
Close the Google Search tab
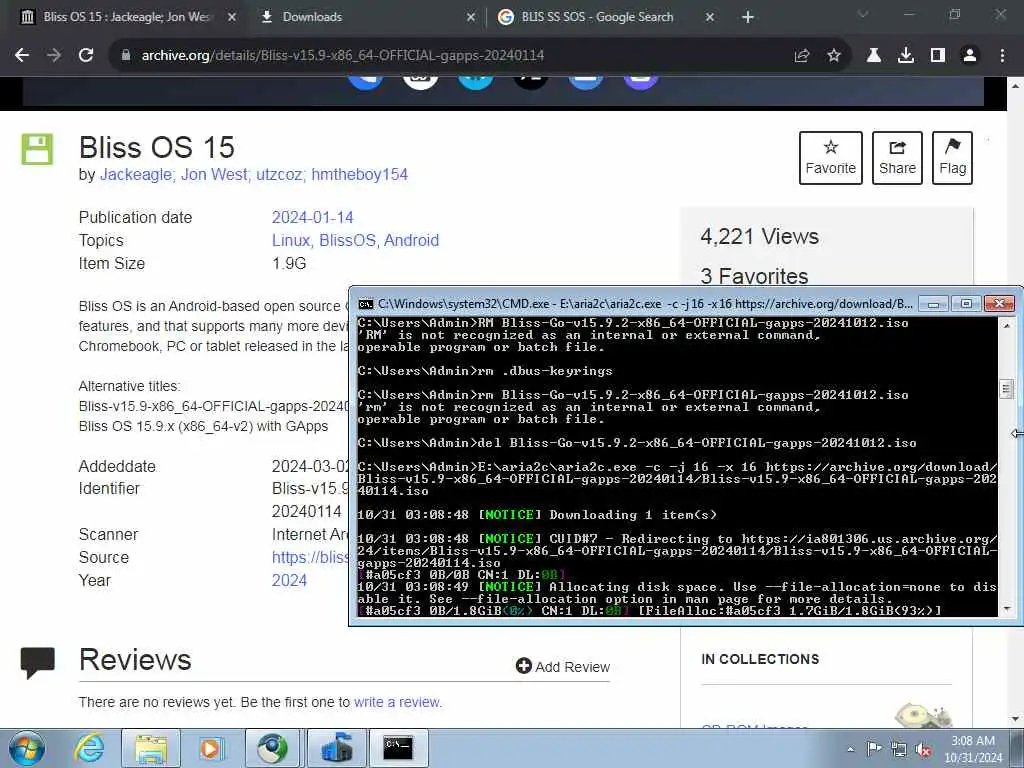coord(710,17)
